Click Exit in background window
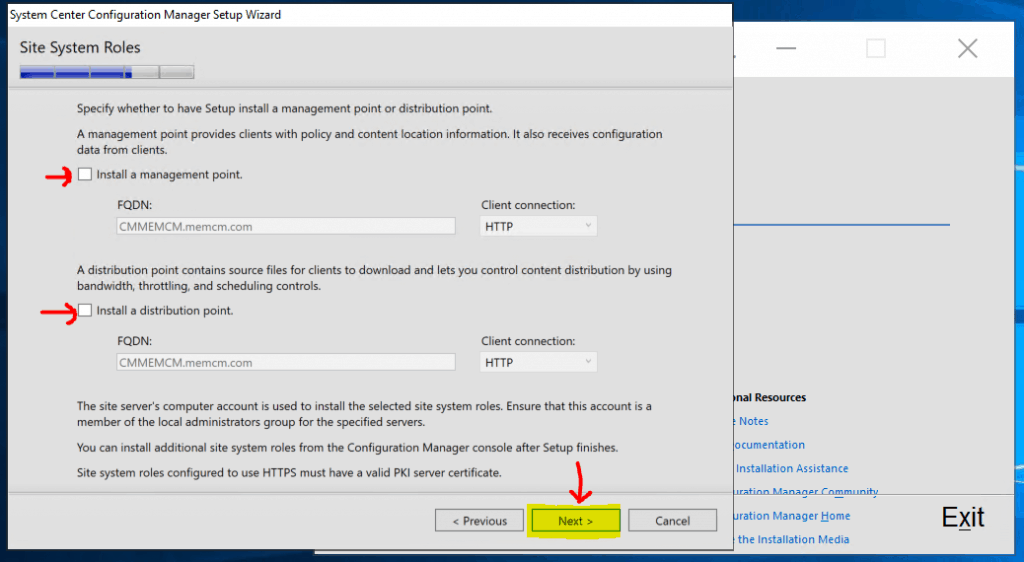 pyautogui.click(x=963, y=518)
